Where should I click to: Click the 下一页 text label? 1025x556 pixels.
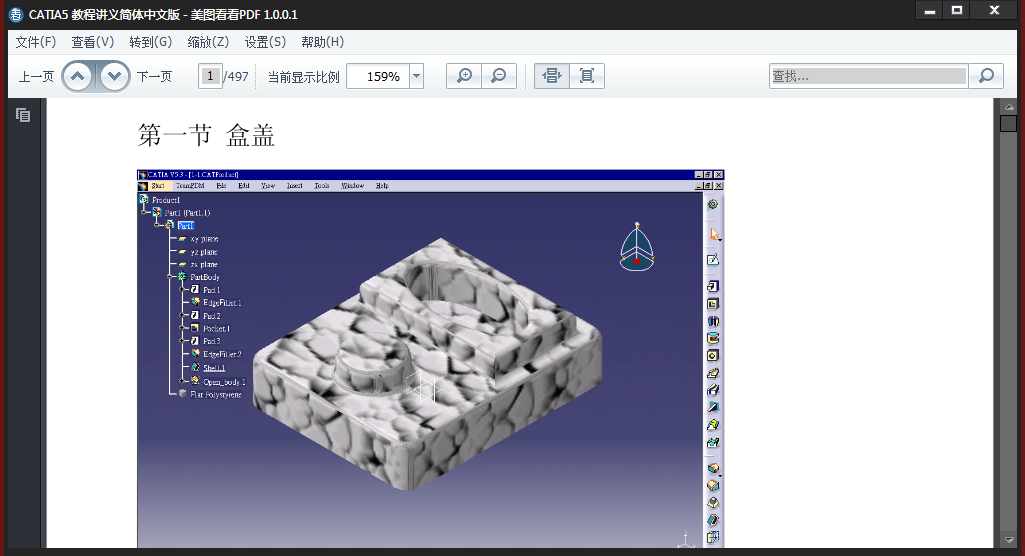154,77
